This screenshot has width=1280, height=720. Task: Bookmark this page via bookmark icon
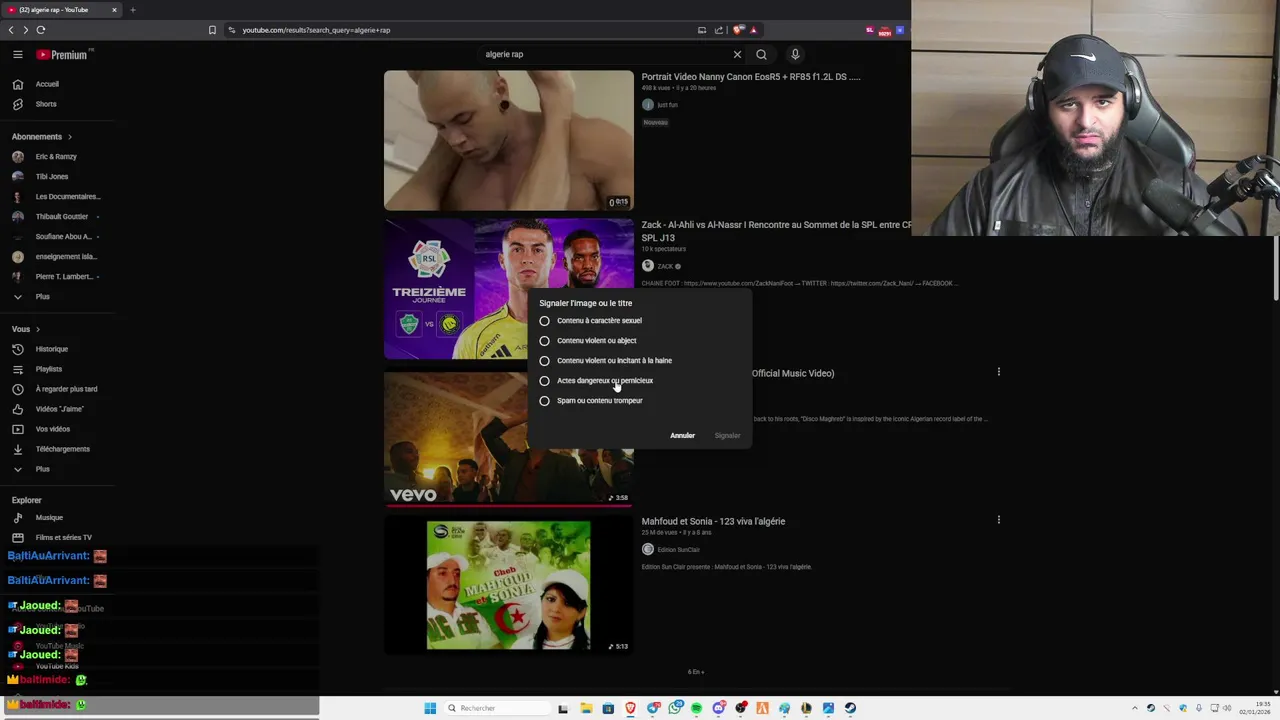click(x=212, y=30)
